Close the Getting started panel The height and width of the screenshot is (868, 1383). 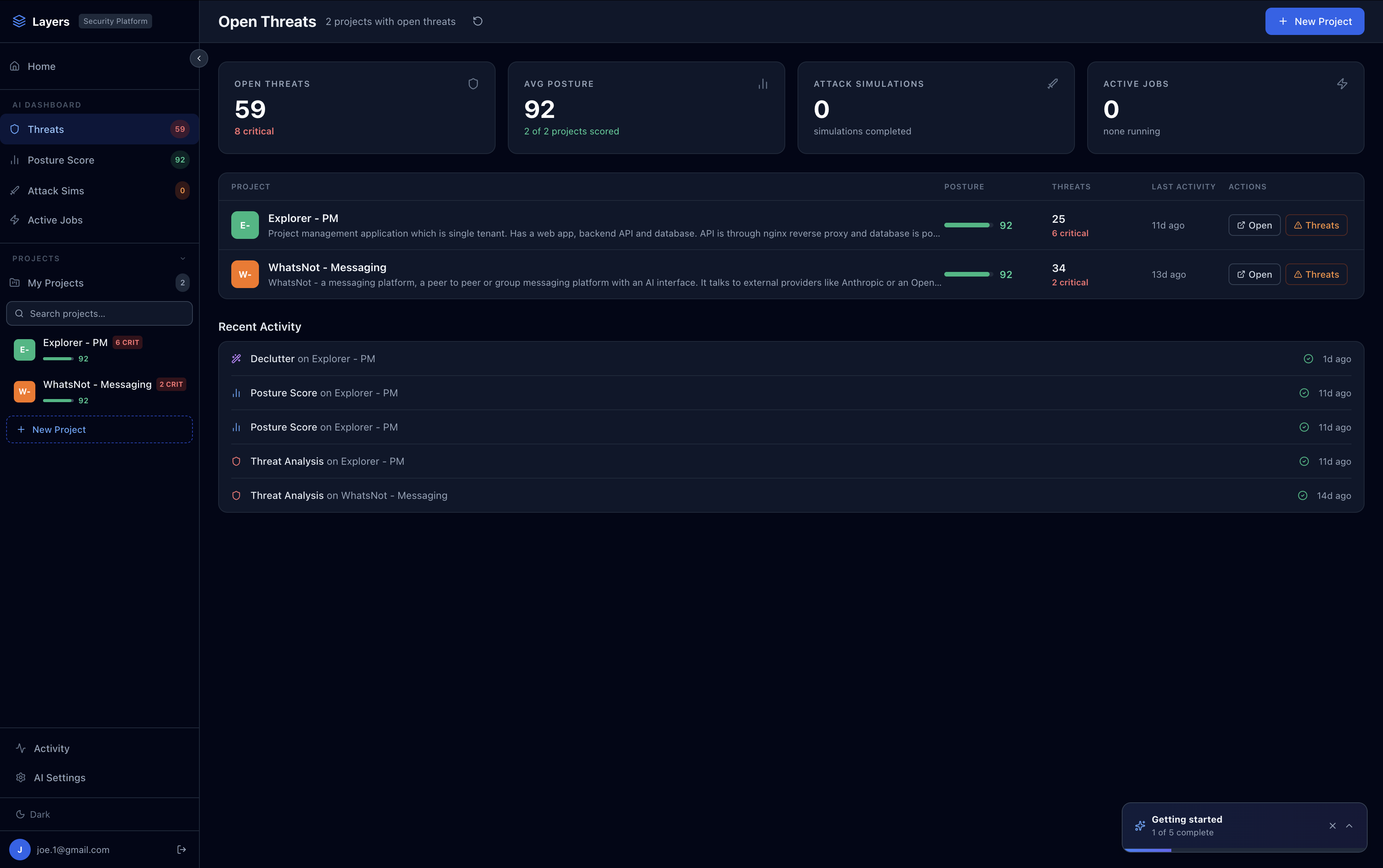tap(1332, 825)
